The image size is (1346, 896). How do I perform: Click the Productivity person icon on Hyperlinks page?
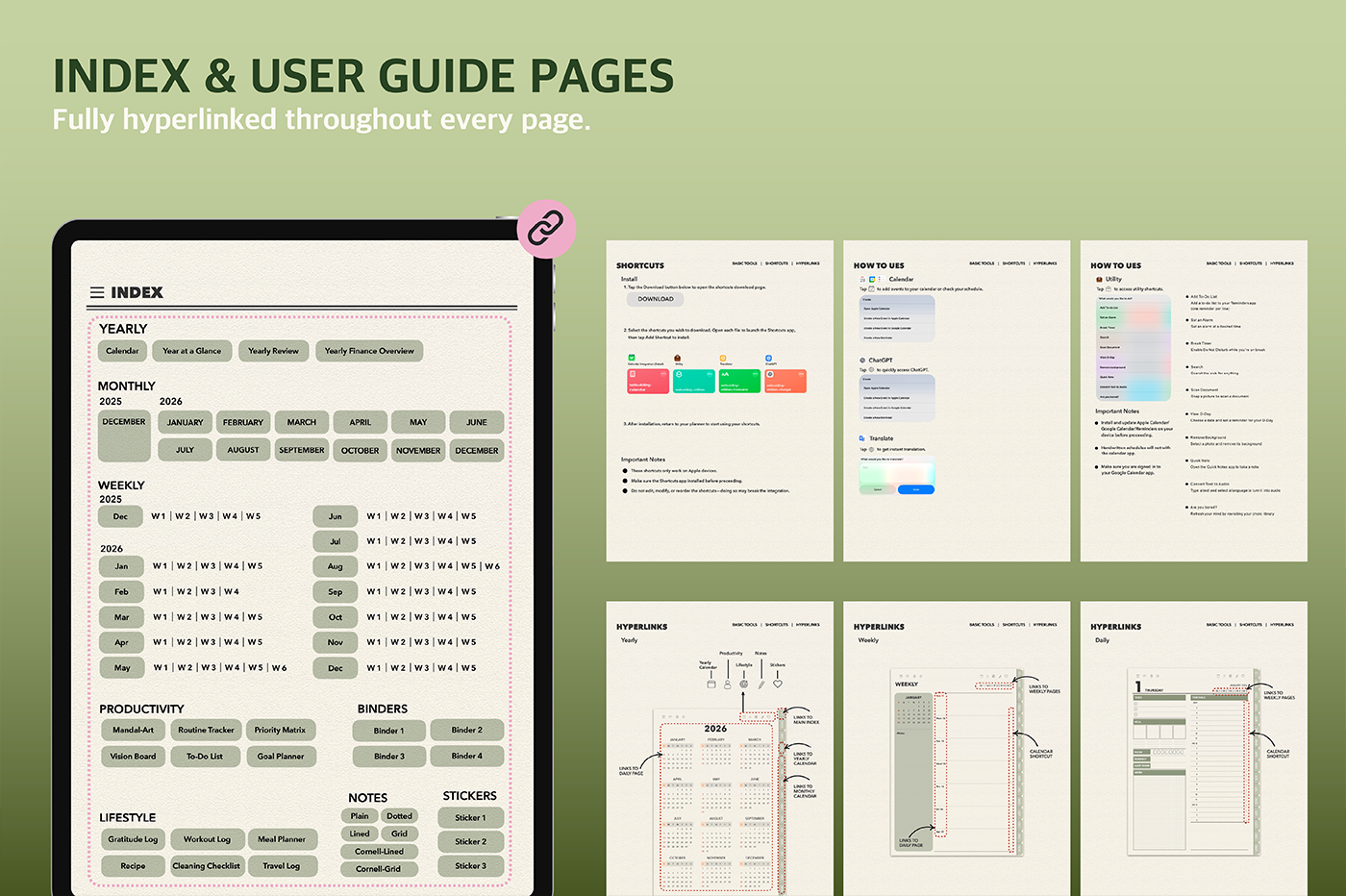pos(728,684)
